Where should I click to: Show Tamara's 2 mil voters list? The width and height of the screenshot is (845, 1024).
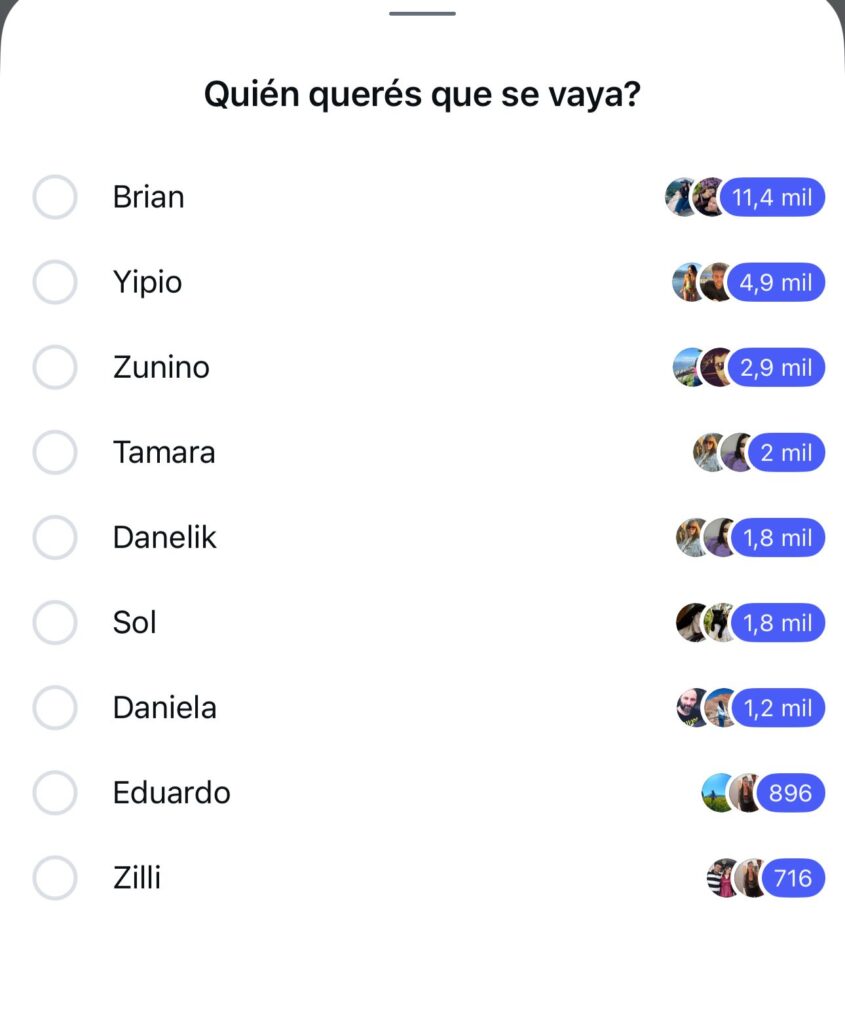pos(786,453)
